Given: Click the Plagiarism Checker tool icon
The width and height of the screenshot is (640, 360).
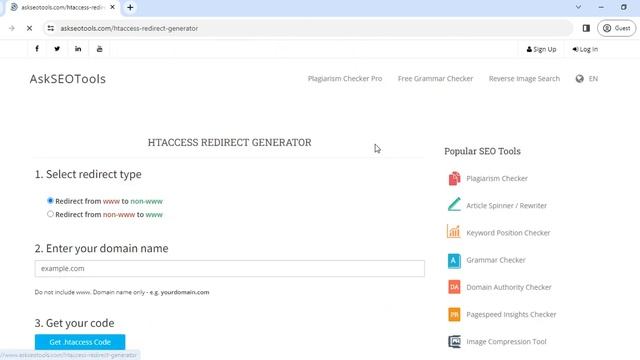Looking at the screenshot, I should (454, 178).
